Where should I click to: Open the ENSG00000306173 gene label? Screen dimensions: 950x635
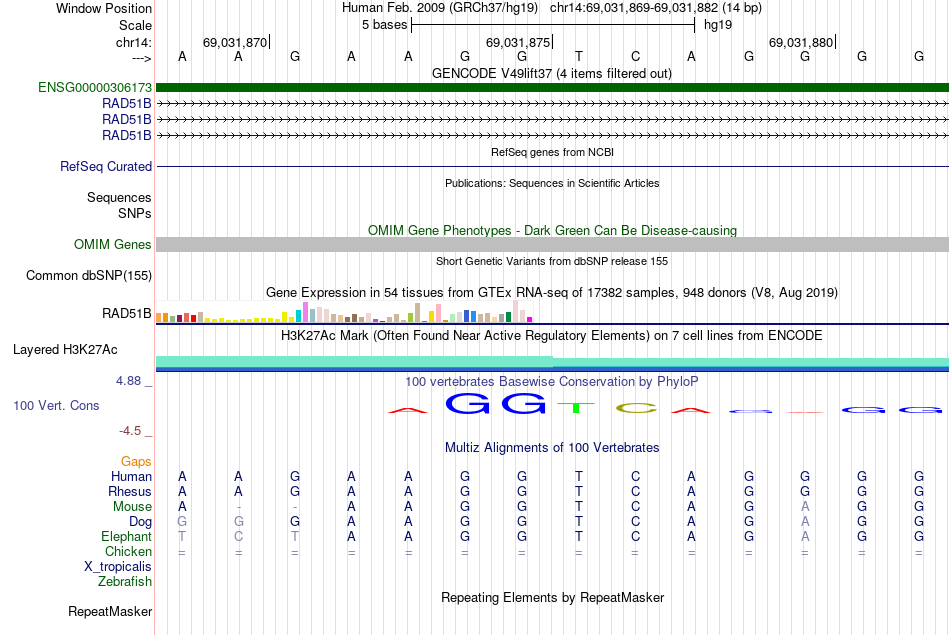[x=95, y=87]
